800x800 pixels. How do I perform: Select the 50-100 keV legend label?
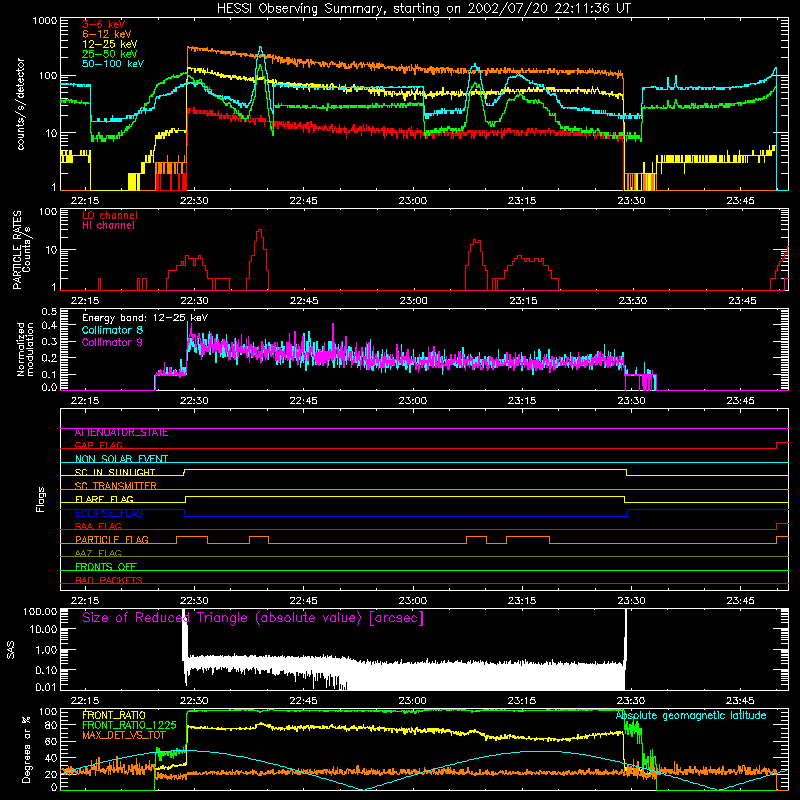pos(113,64)
